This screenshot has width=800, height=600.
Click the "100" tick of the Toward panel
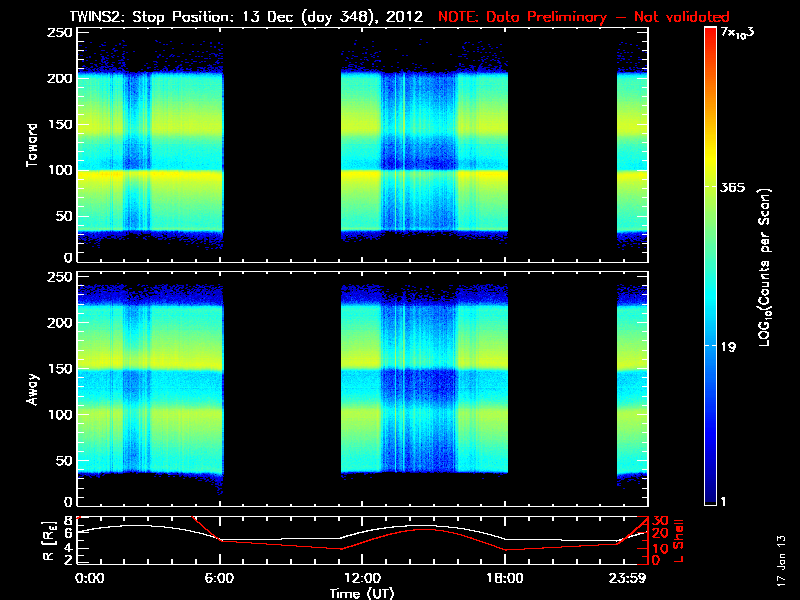point(60,170)
